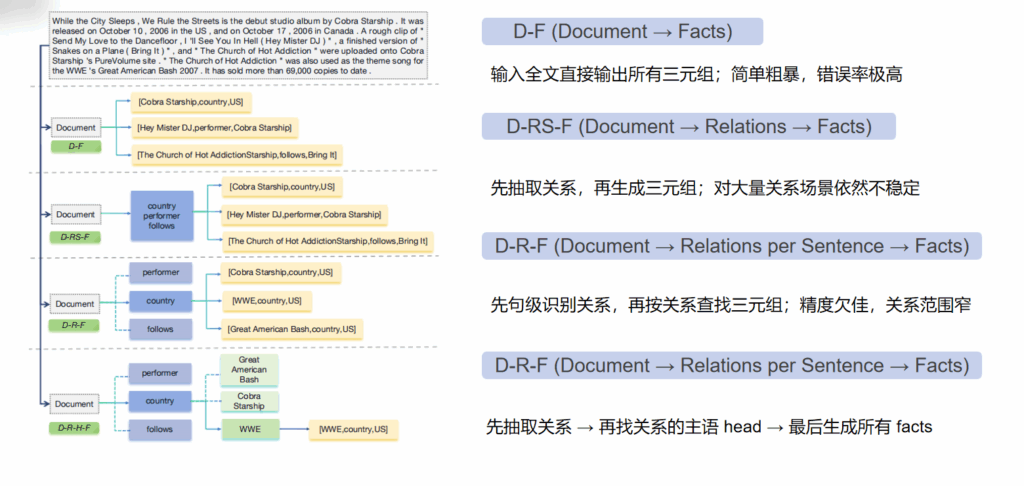Click the green D-F label under Document

(x=75, y=146)
